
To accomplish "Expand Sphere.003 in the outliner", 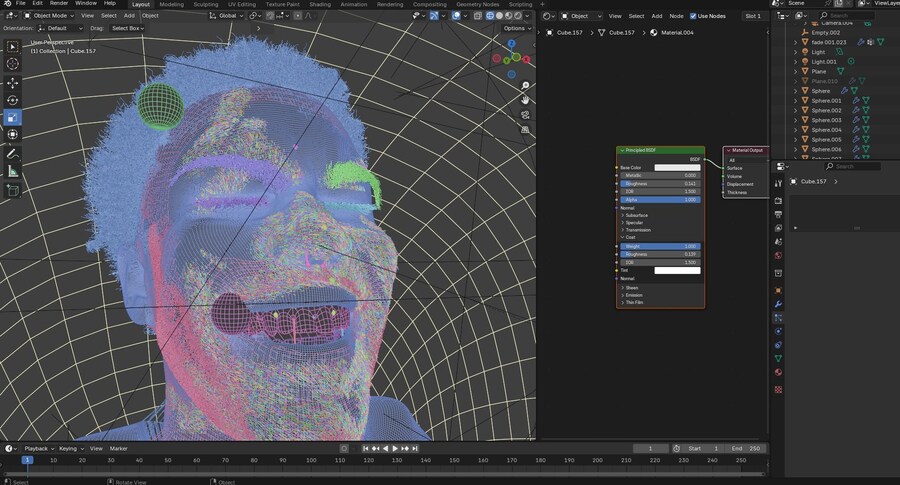I will coord(796,120).
